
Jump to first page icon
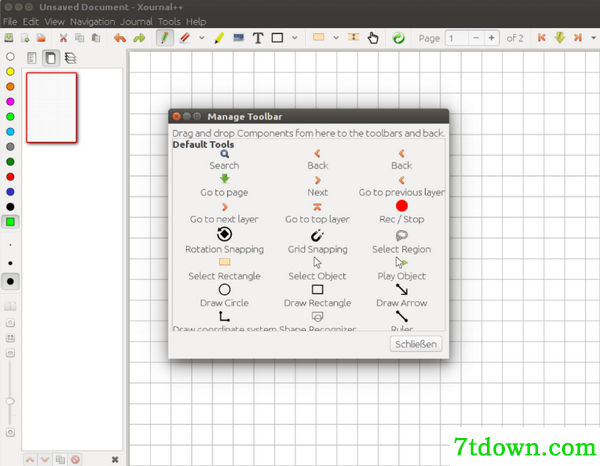point(541,38)
